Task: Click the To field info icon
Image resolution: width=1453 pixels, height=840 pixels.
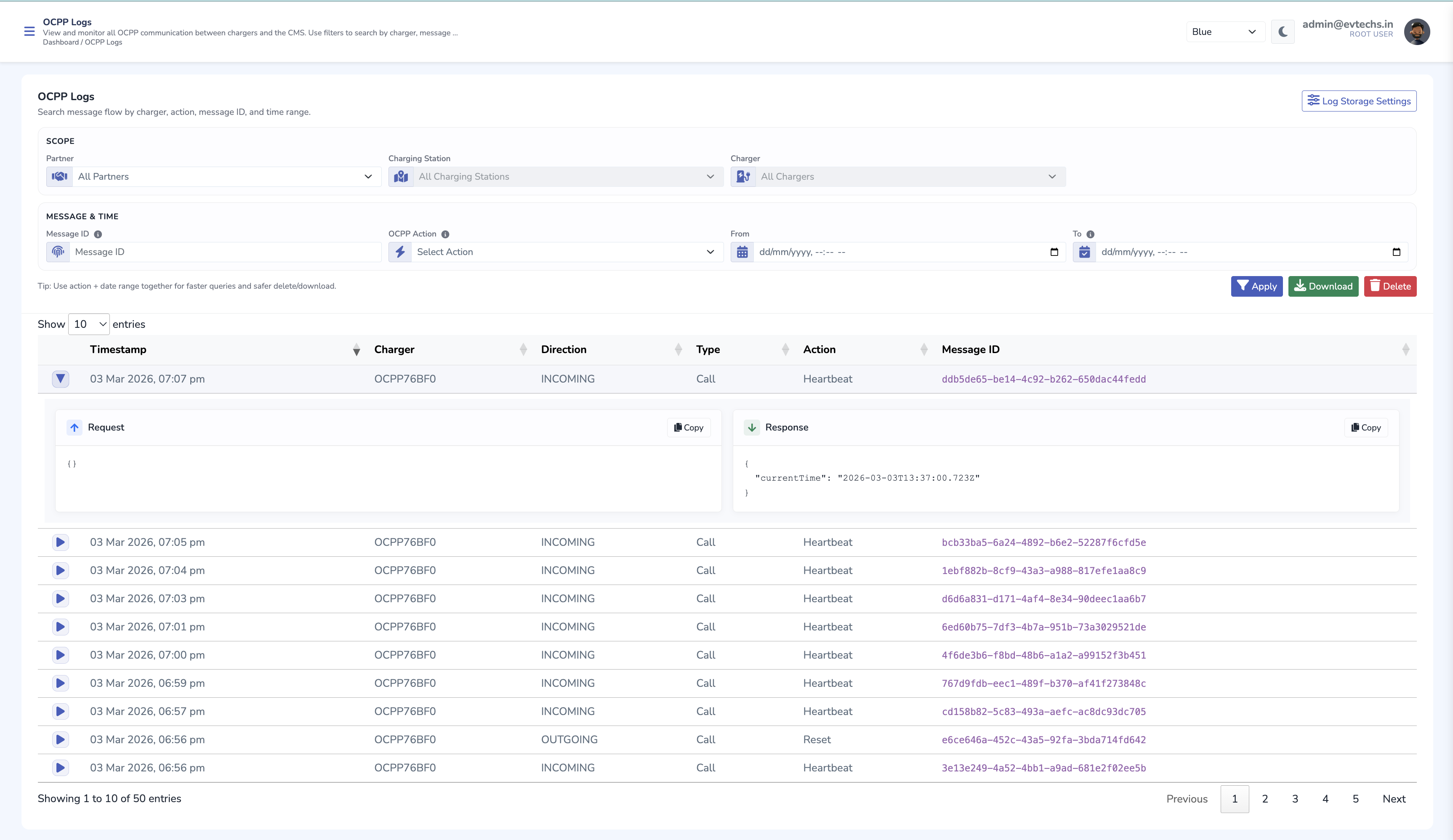Action: click(1090, 234)
